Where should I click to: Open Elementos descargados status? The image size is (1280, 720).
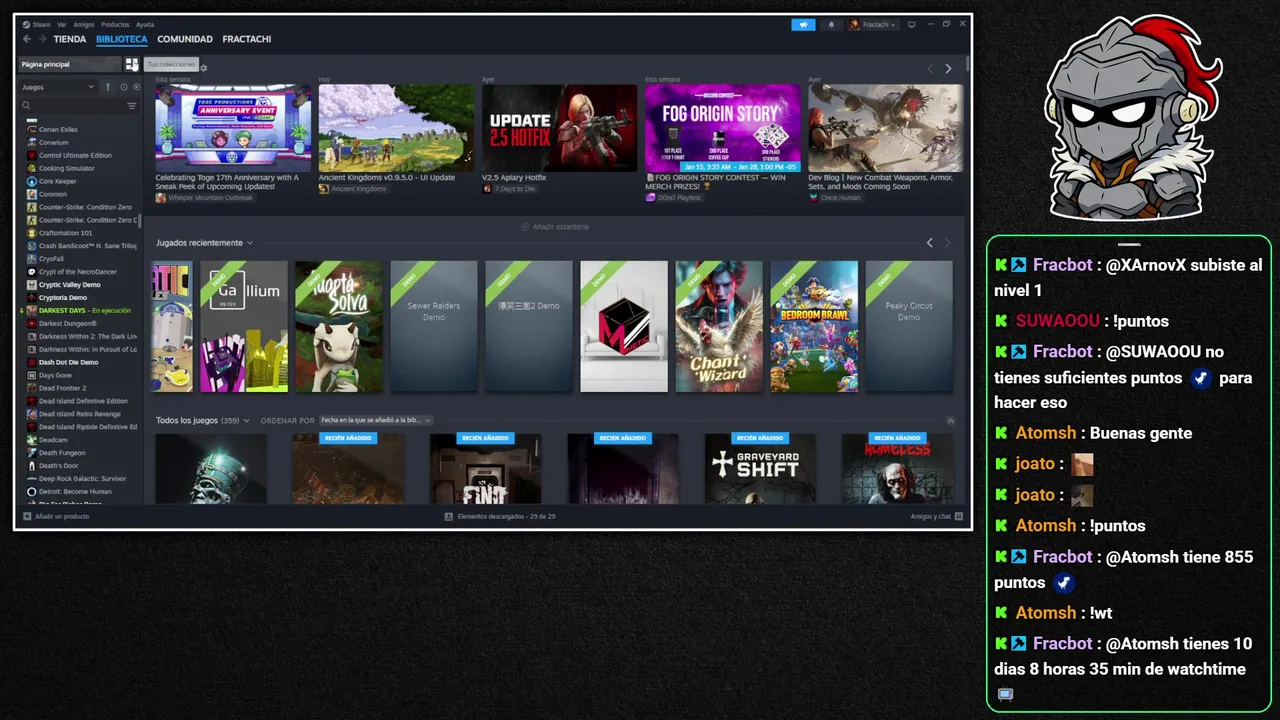(x=500, y=516)
